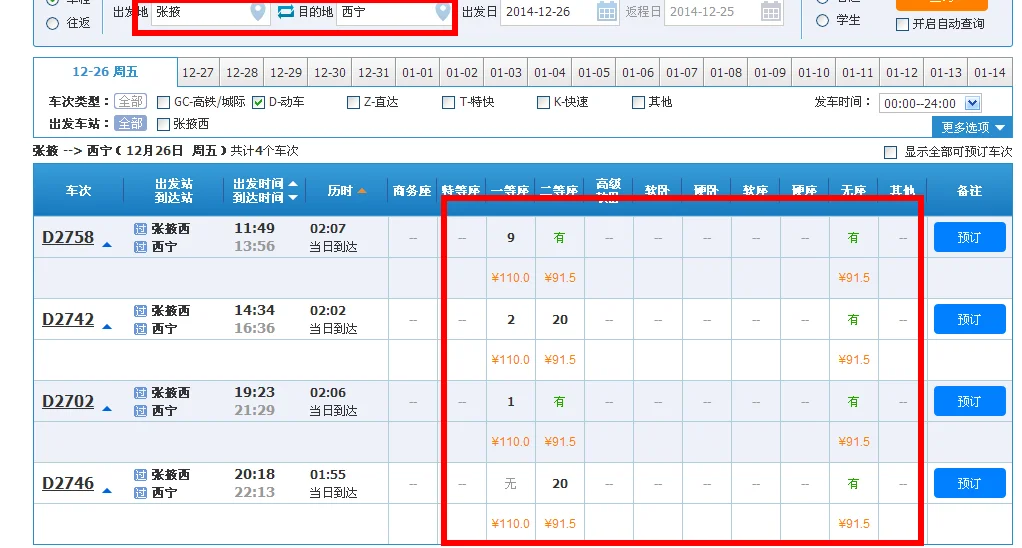Select 全部 for 出发车站
This screenshot has width=1022, height=548.
[130, 124]
